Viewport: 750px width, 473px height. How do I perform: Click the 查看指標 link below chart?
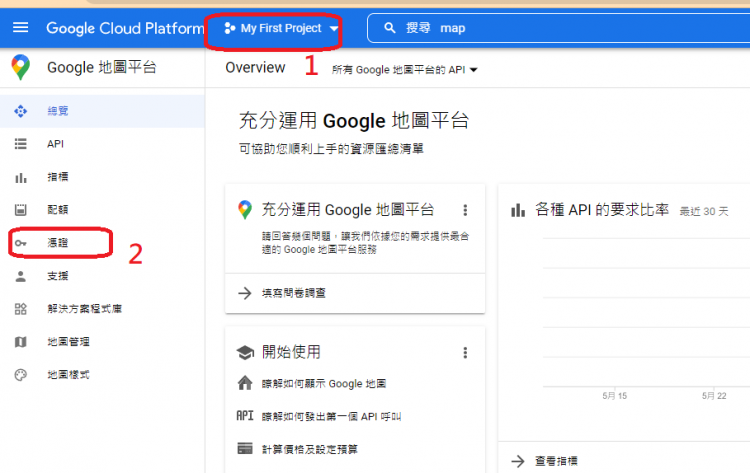(x=556, y=461)
